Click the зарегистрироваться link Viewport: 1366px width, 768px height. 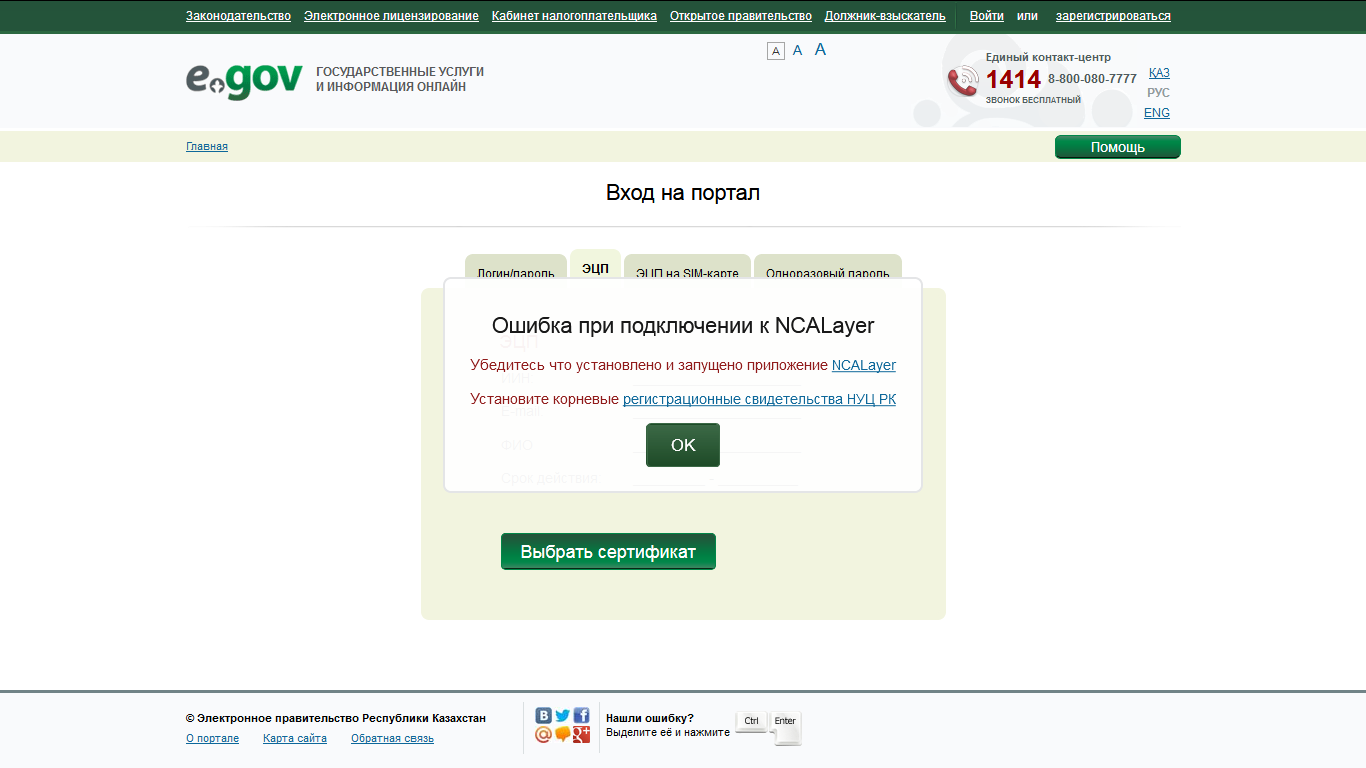tap(1113, 16)
